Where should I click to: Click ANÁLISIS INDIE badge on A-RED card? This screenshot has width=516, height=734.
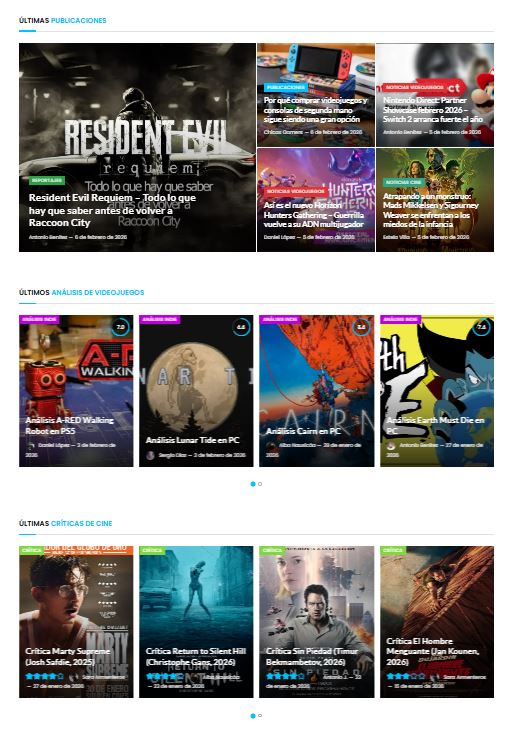(39, 319)
